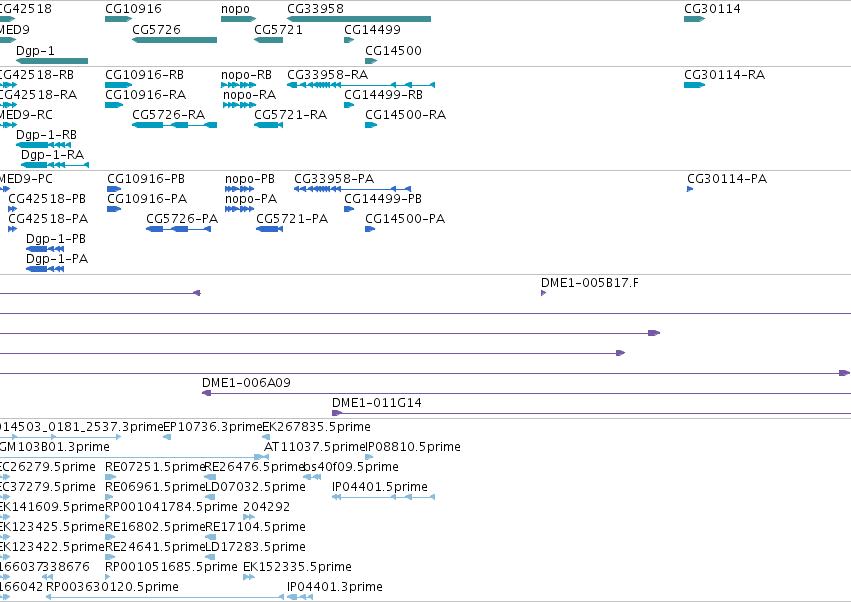Click EST RP001041784.5prime
The image size is (851, 602).
[172, 508]
